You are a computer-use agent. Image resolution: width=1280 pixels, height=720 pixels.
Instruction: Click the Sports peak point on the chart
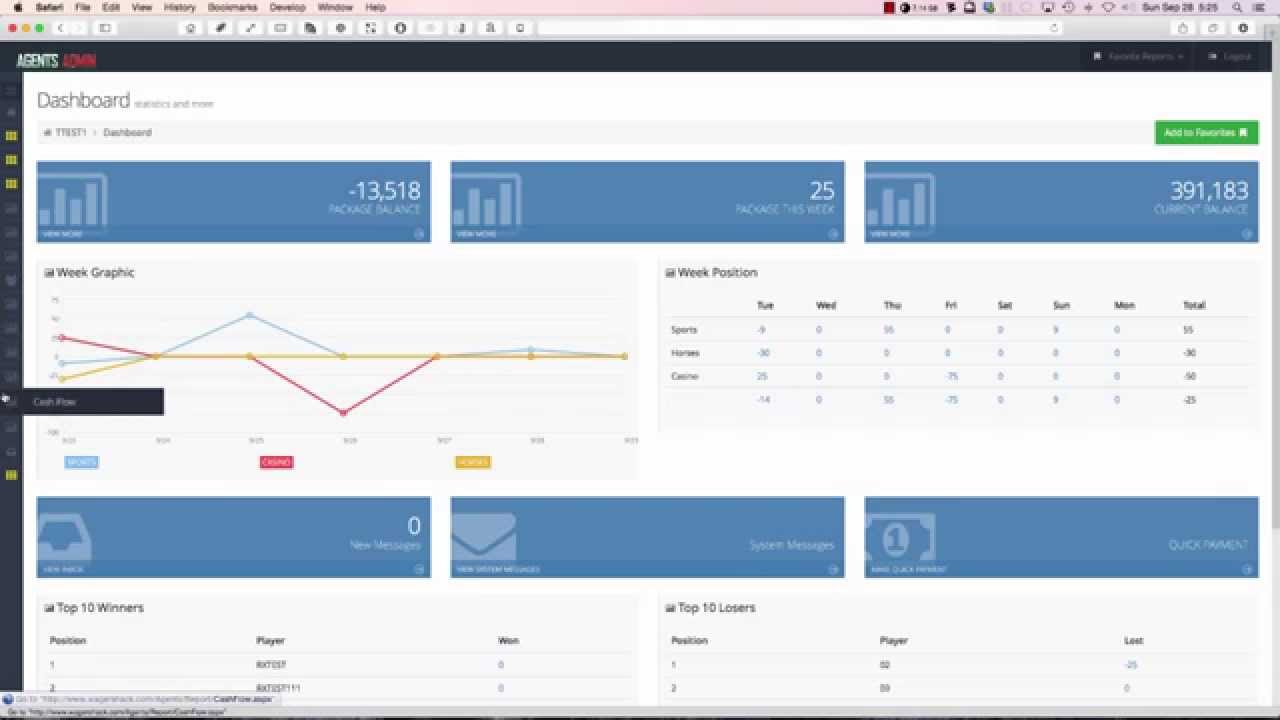click(x=249, y=315)
